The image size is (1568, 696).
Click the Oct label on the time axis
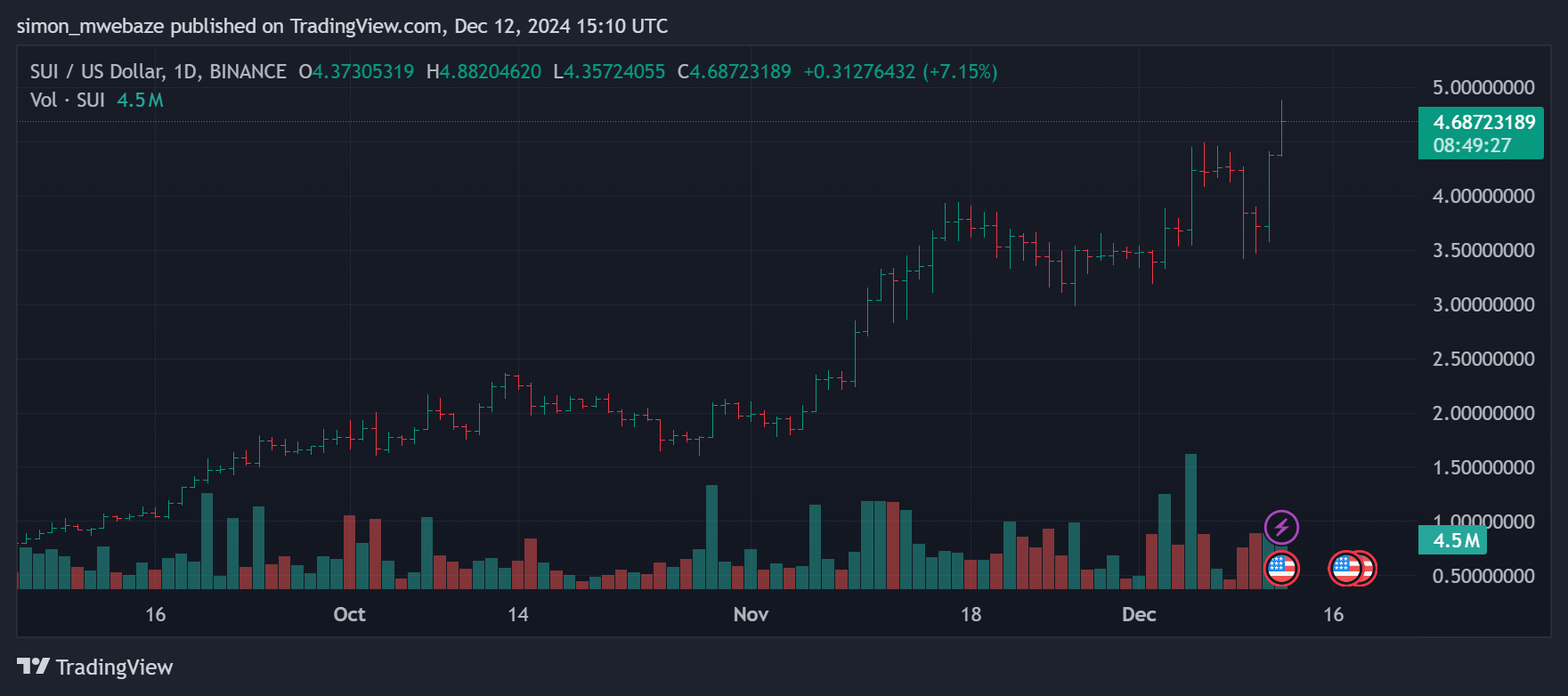tap(349, 614)
